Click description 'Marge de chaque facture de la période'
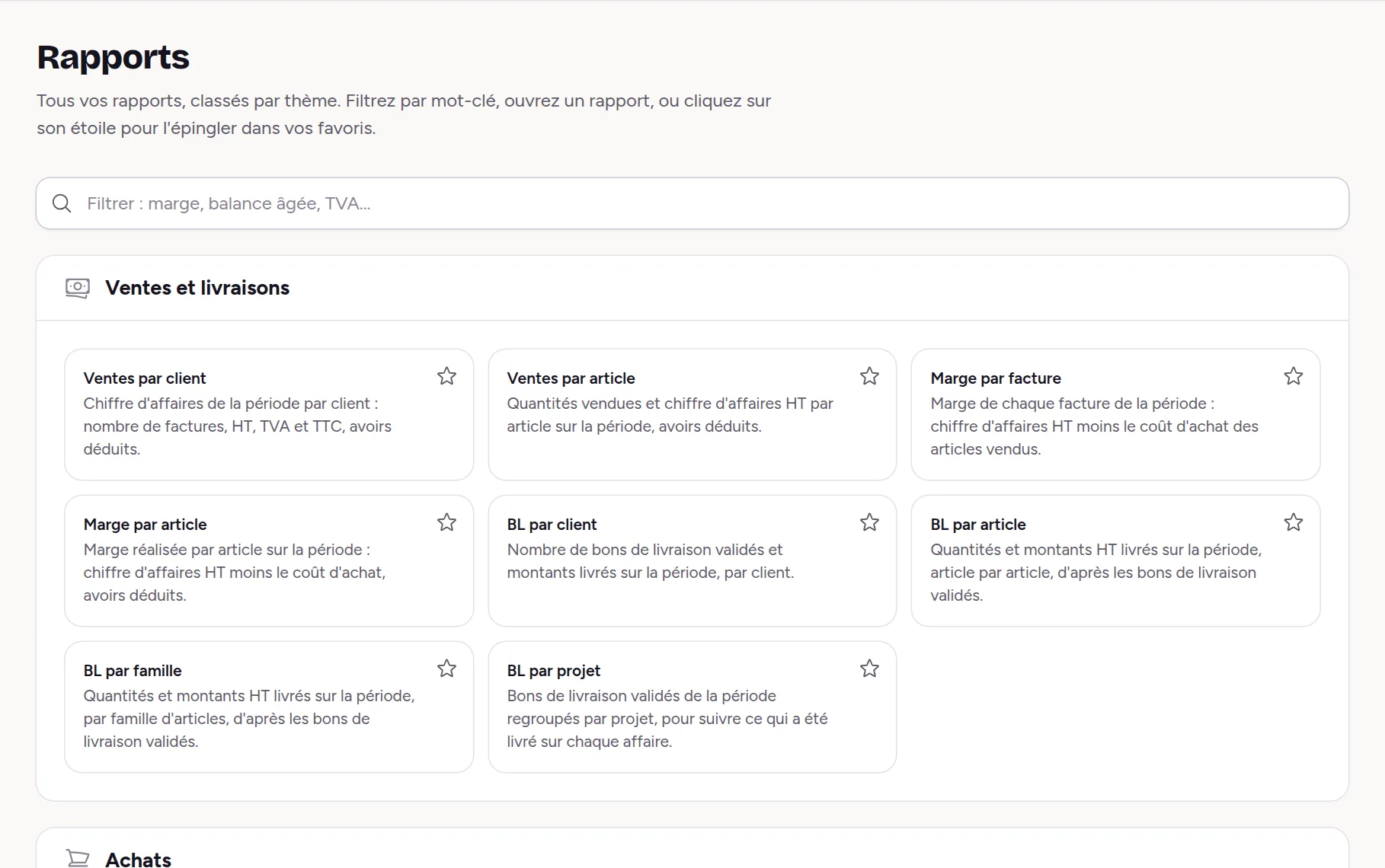The image size is (1385, 868). [x=1094, y=426]
